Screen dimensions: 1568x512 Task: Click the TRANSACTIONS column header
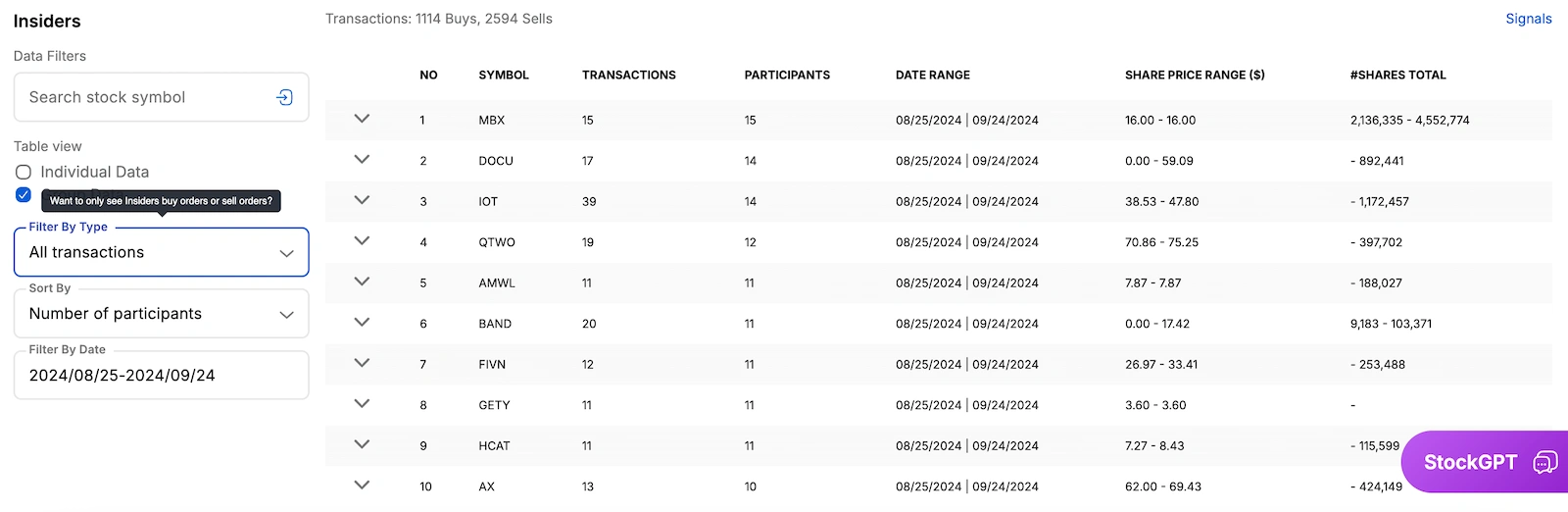(x=628, y=75)
